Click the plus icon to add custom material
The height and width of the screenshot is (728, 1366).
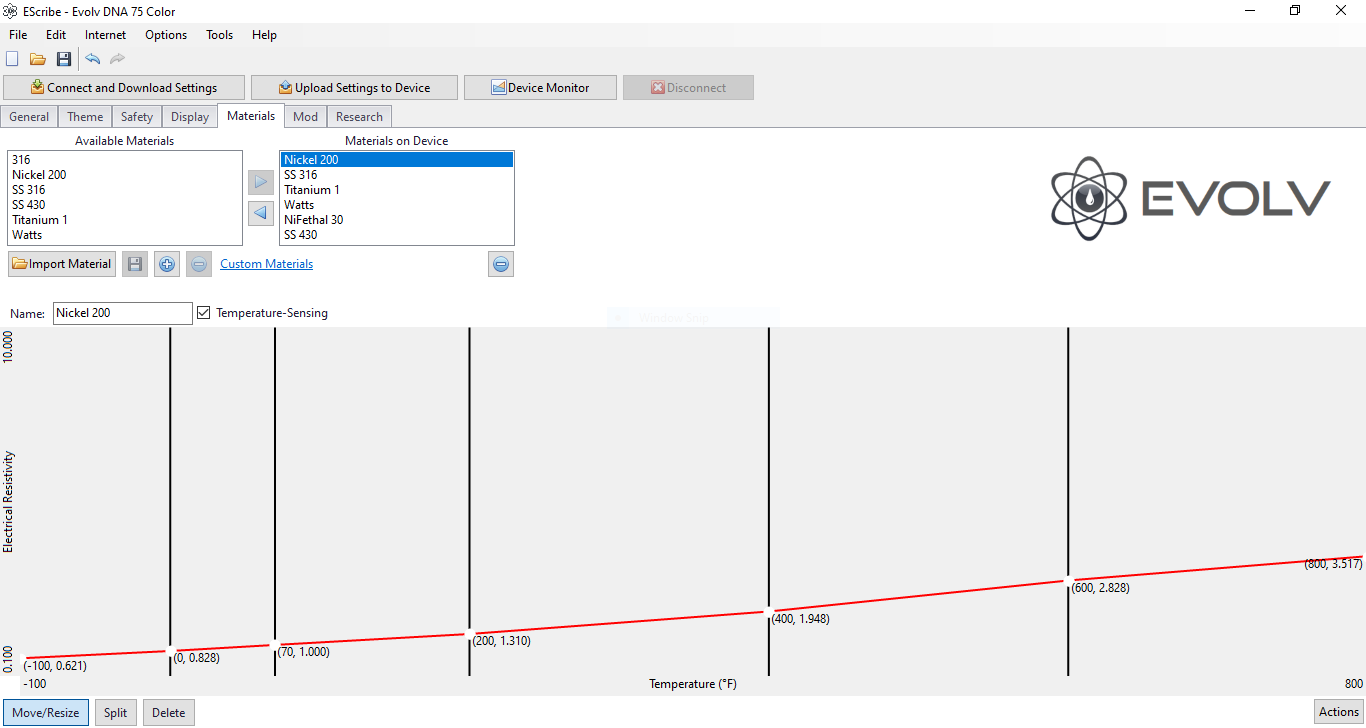click(x=167, y=264)
